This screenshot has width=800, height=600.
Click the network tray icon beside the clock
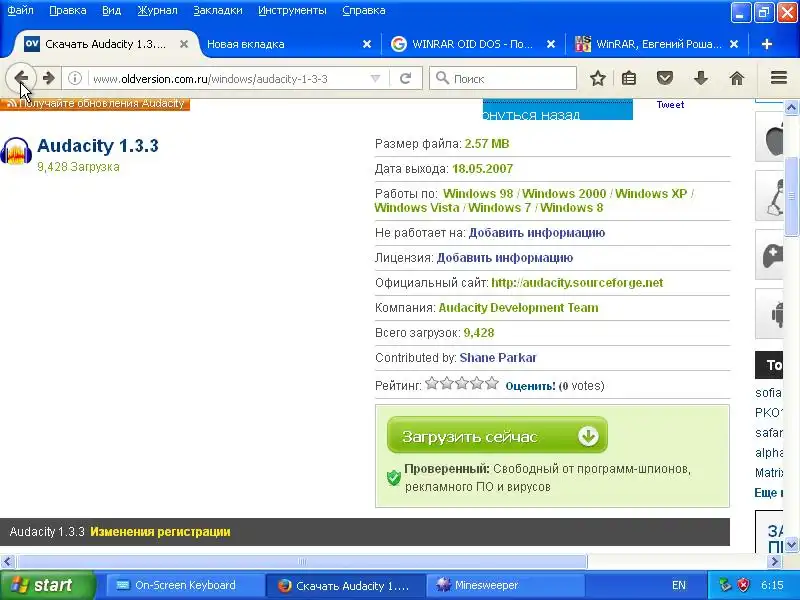[x=725, y=585]
